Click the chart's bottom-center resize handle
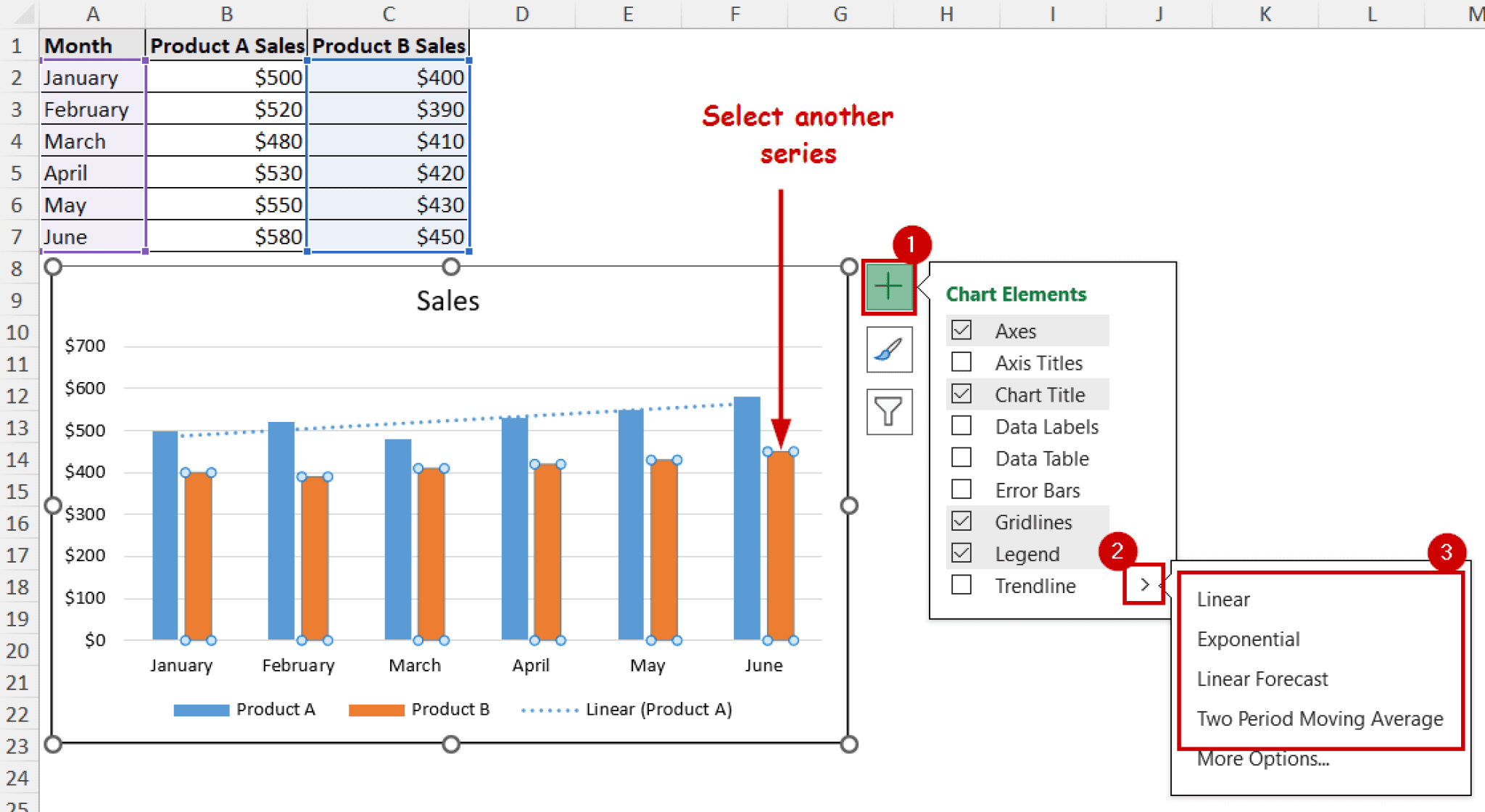Screen dimensions: 1485x812 tap(451, 744)
